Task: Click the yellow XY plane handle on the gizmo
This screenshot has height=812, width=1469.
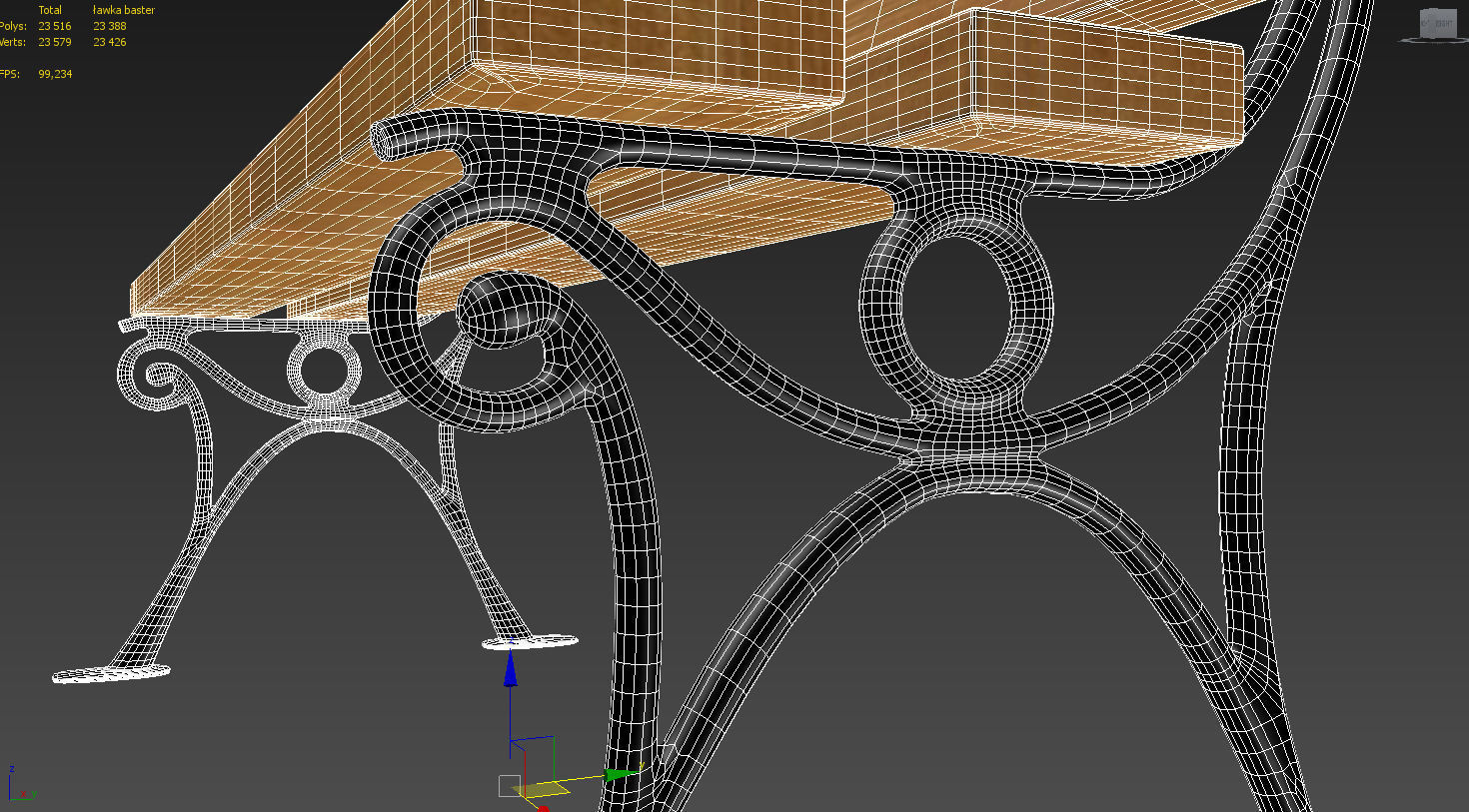Action: click(x=541, y=789)
